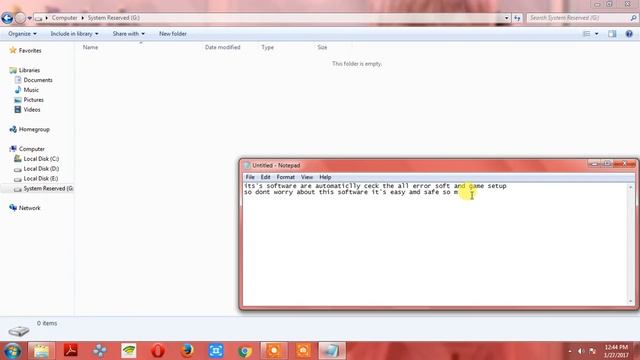Open Firefox from the taskbar
640x360 pixels.
tap(187, 351)
